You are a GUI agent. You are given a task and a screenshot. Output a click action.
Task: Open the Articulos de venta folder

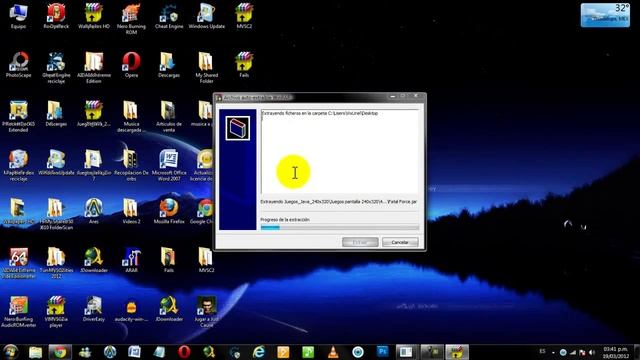point(169,117)
